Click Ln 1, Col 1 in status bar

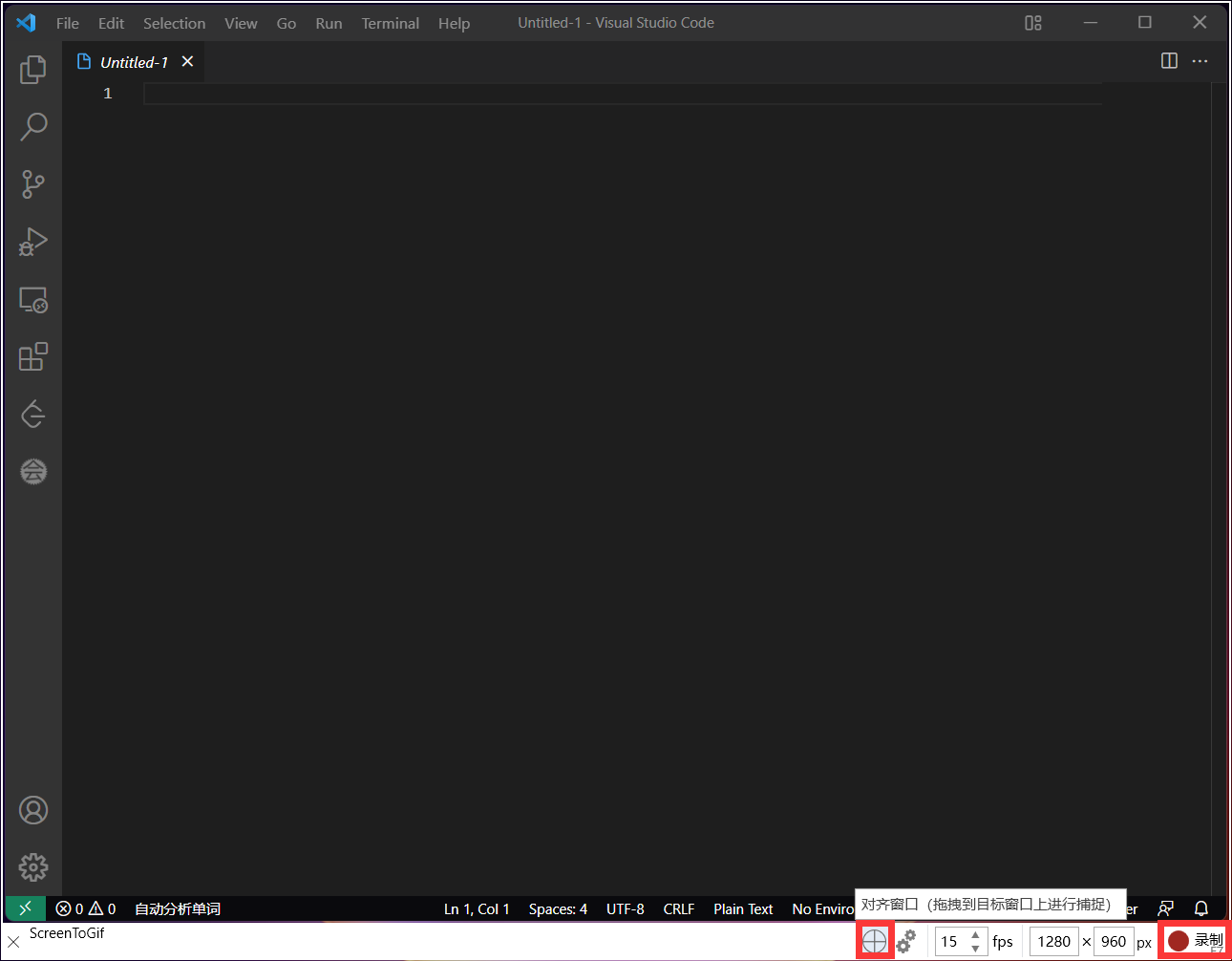pos(477,908)
